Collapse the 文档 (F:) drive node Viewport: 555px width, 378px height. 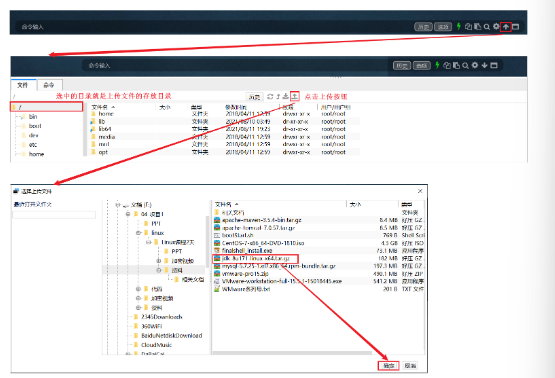tap(118, 205)
